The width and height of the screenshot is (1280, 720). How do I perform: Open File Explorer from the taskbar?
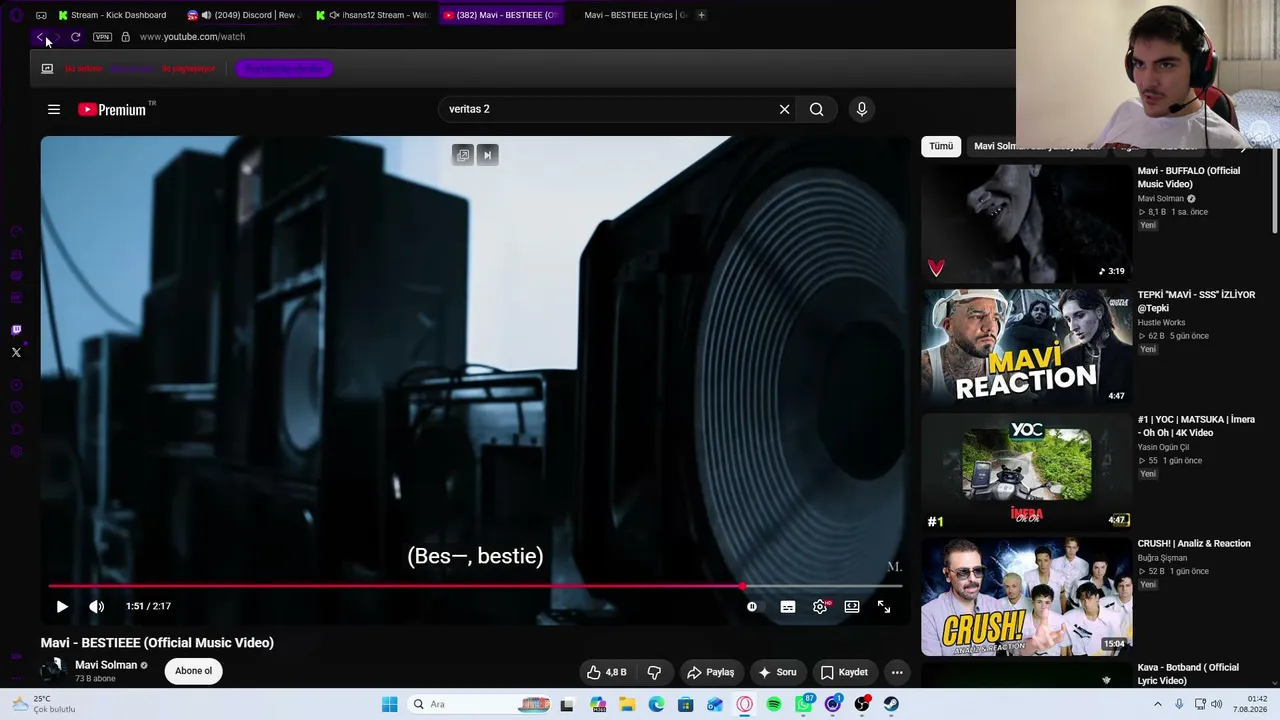click(627, 704)
